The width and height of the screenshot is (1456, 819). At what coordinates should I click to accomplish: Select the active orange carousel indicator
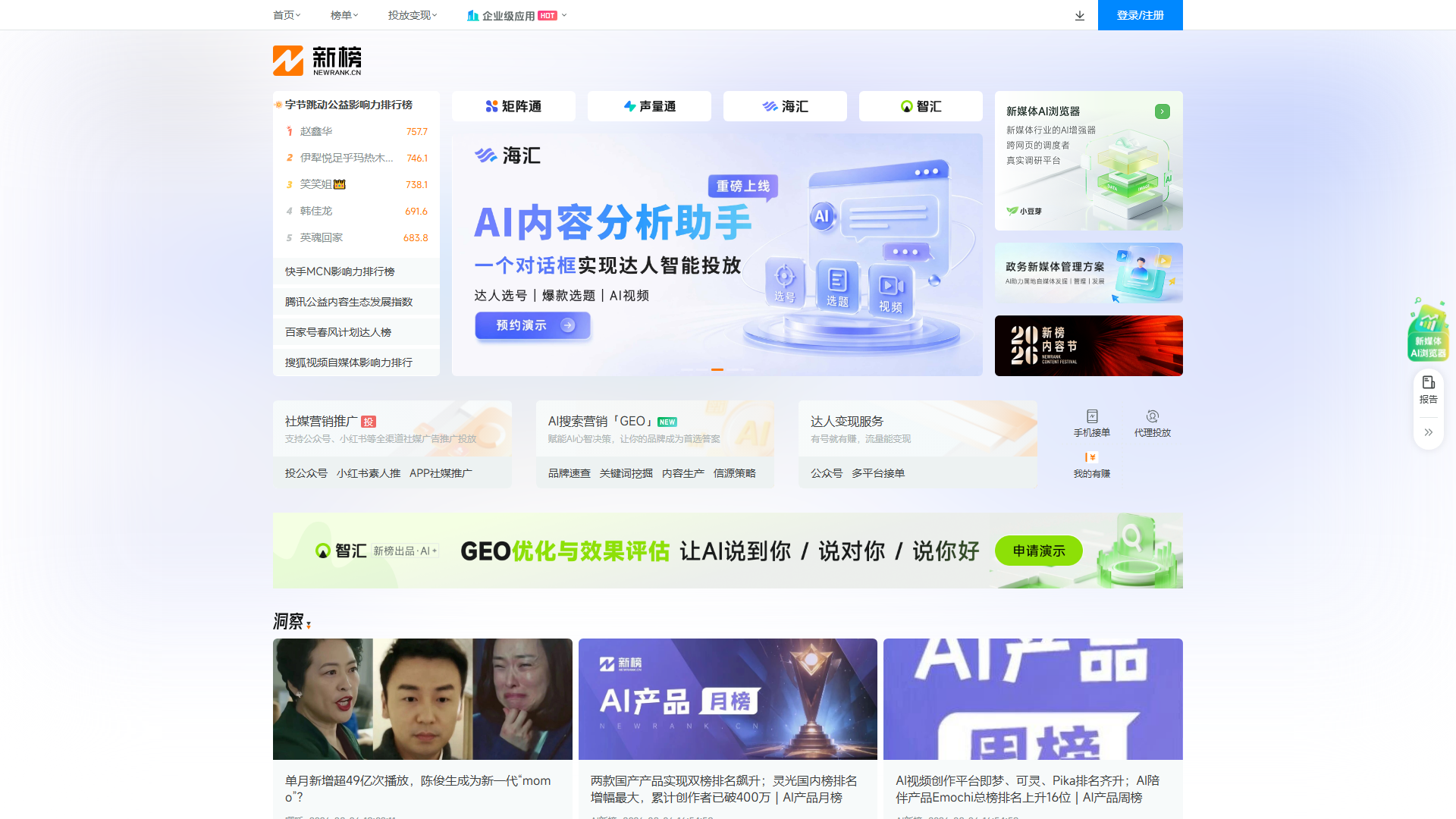click(x=717, y=369)
